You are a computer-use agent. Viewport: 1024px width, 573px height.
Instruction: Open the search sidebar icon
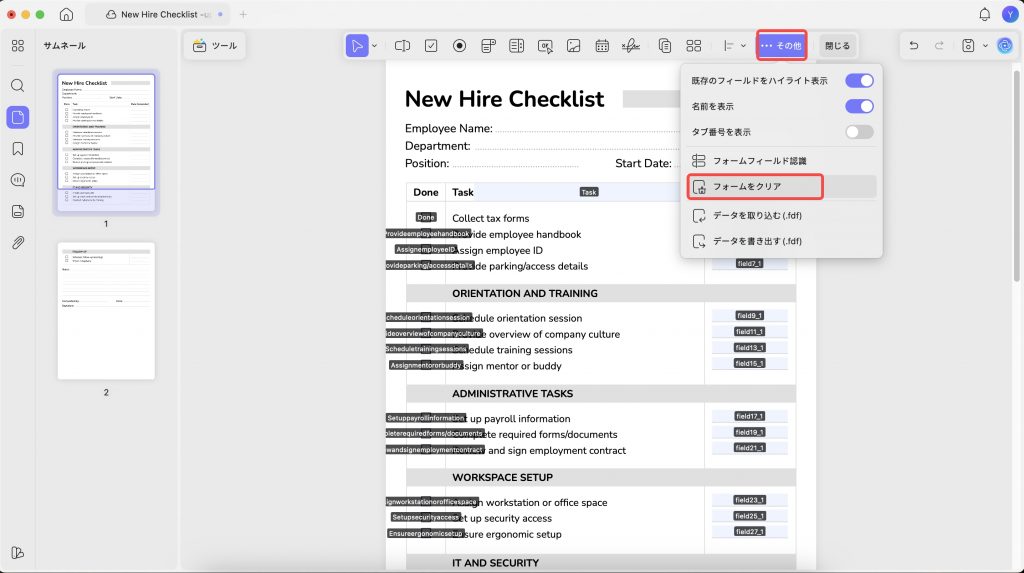18,86
